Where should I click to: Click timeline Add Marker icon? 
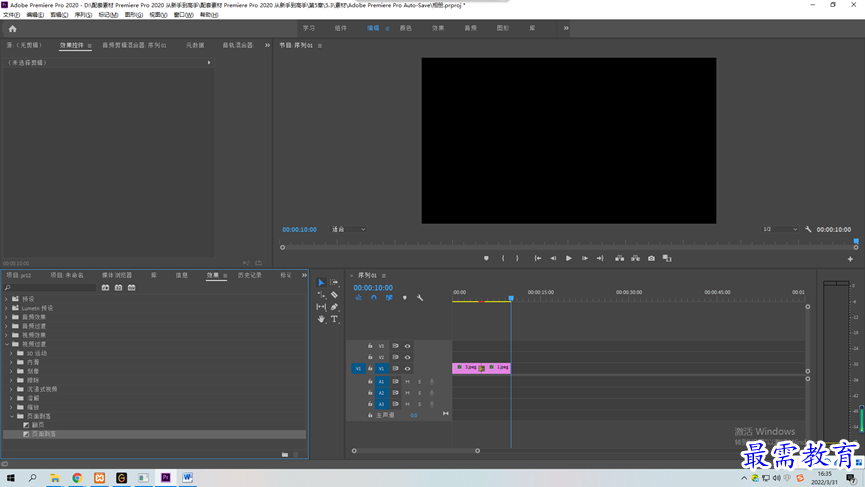coord(404,298)
